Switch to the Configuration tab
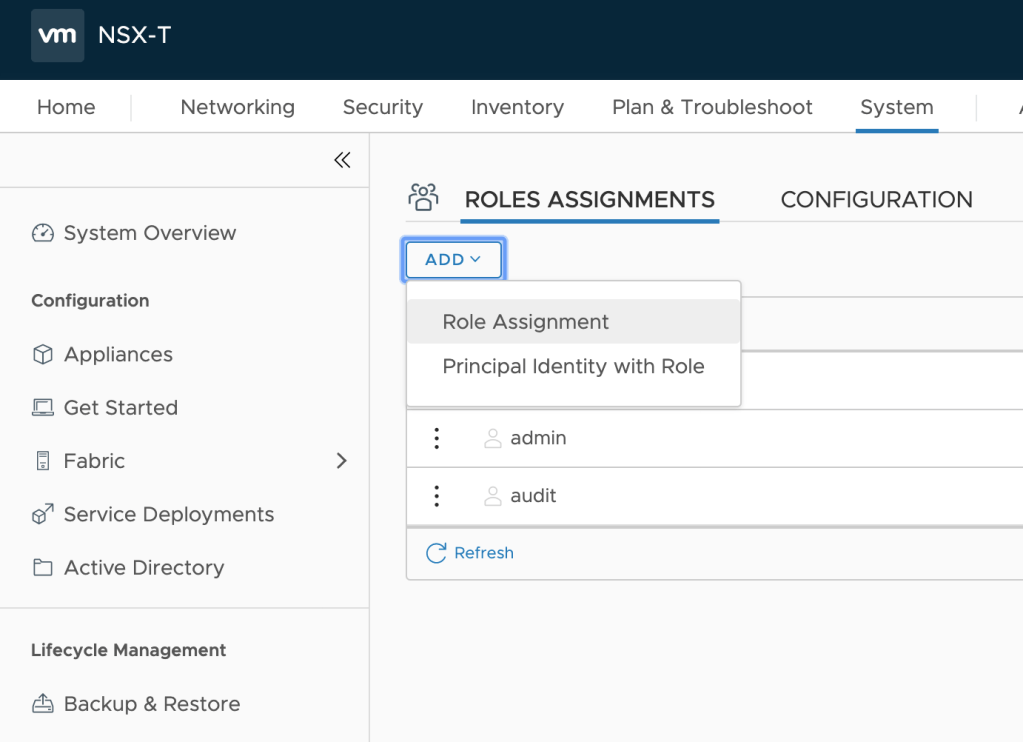 pyautogui.click(x=876, y=200)
